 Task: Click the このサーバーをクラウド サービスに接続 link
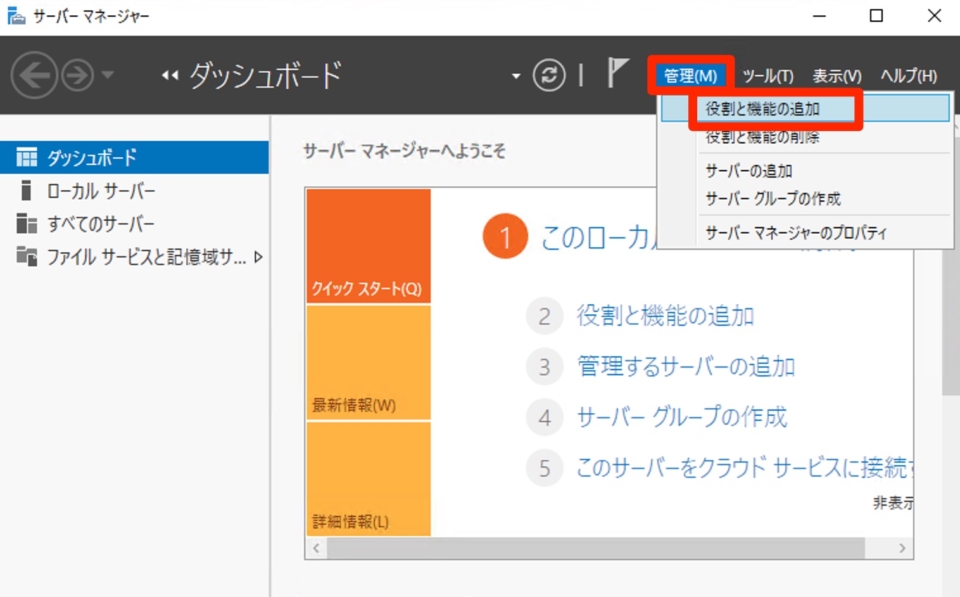pos(744,468)
